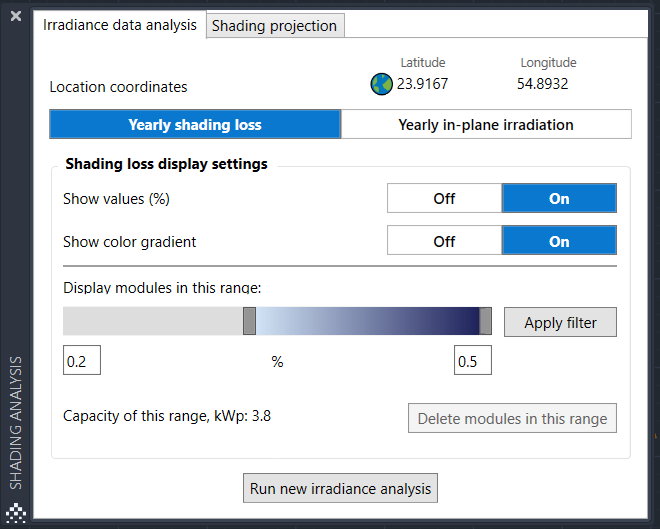Switch to the Shading projection tab
660x529 pixels.
[274, 26]
